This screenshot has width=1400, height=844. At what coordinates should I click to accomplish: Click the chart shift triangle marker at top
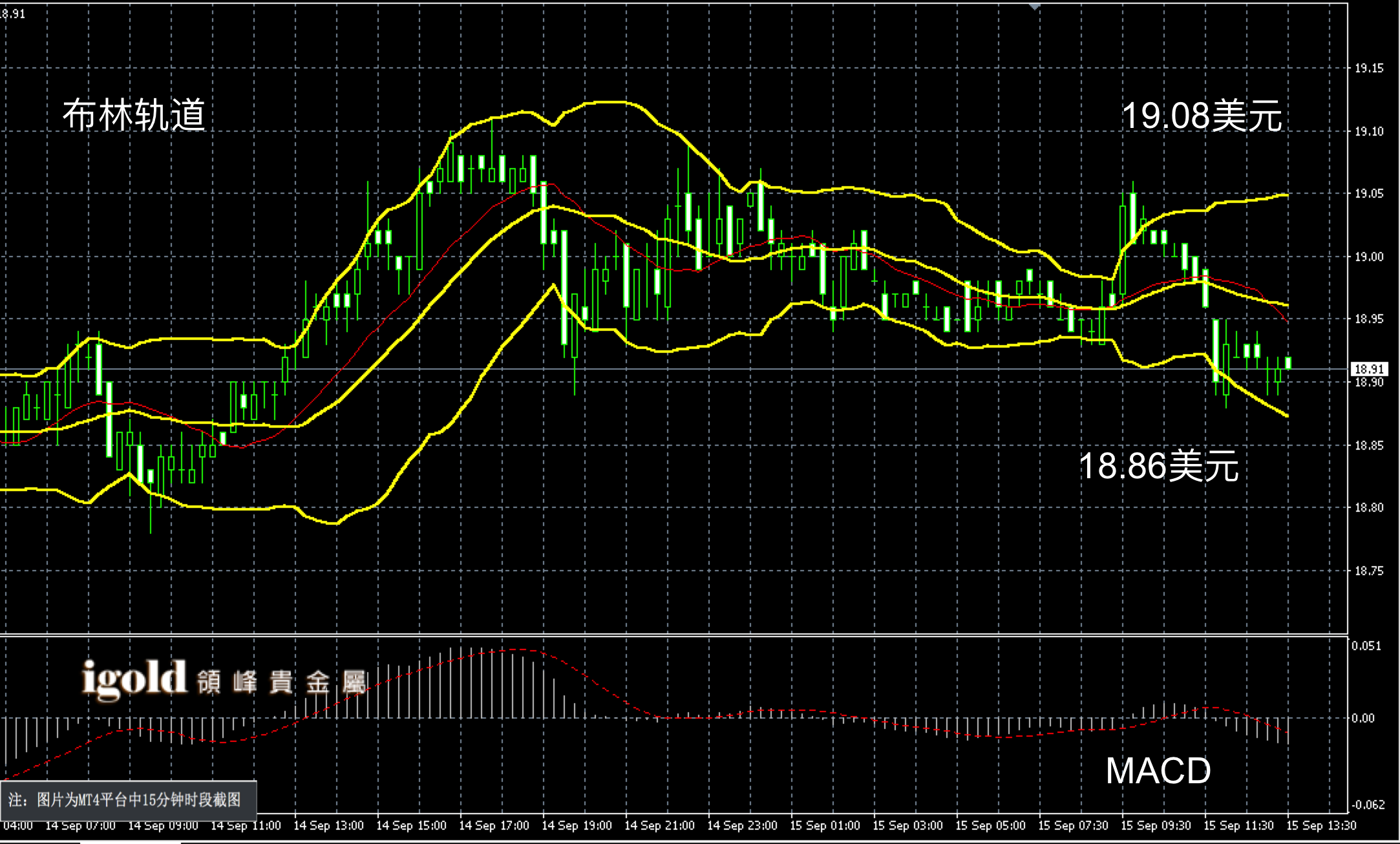[x=1035, y=6]
